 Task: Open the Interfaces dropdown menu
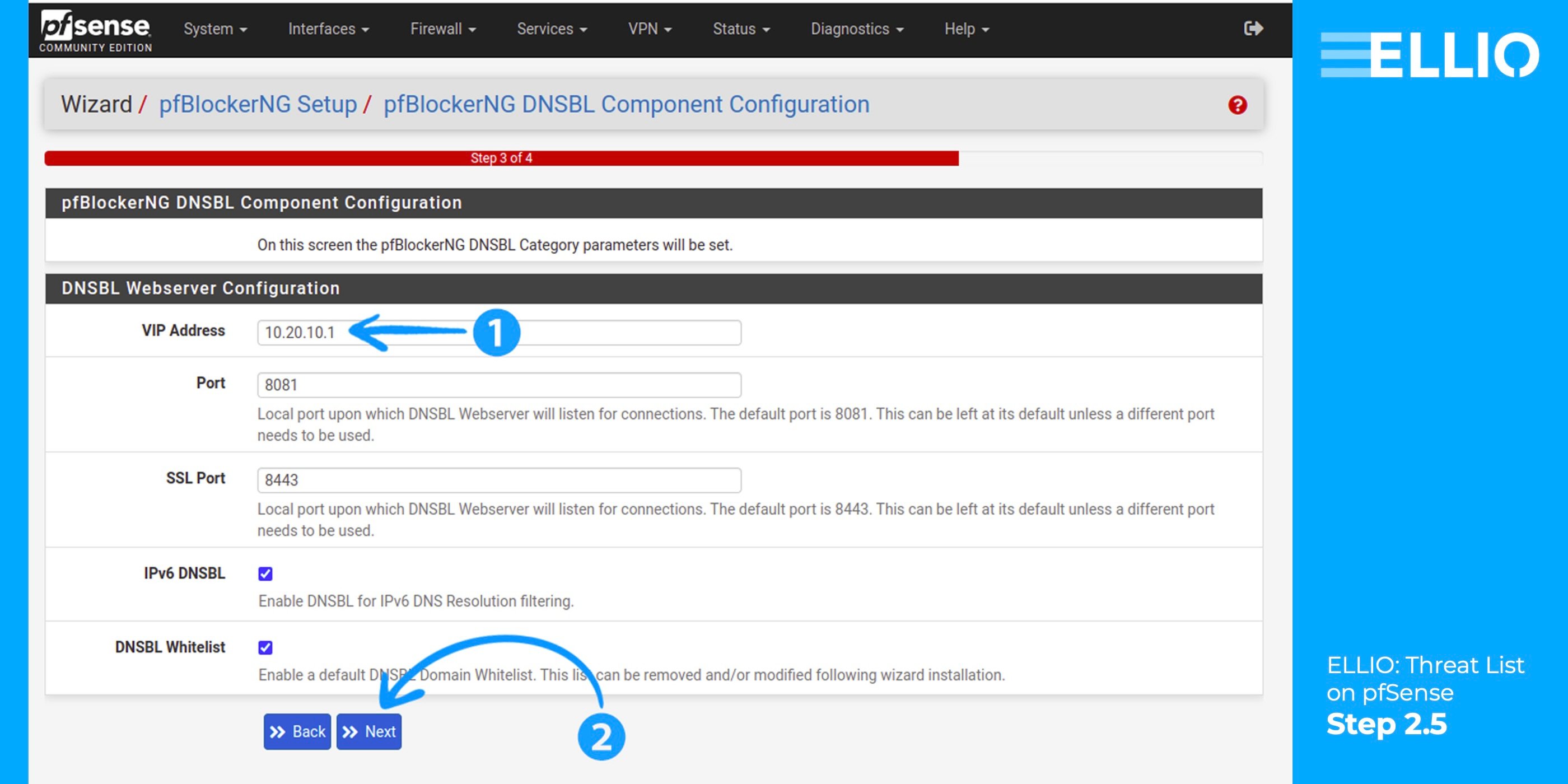click(x=327, y=28)
